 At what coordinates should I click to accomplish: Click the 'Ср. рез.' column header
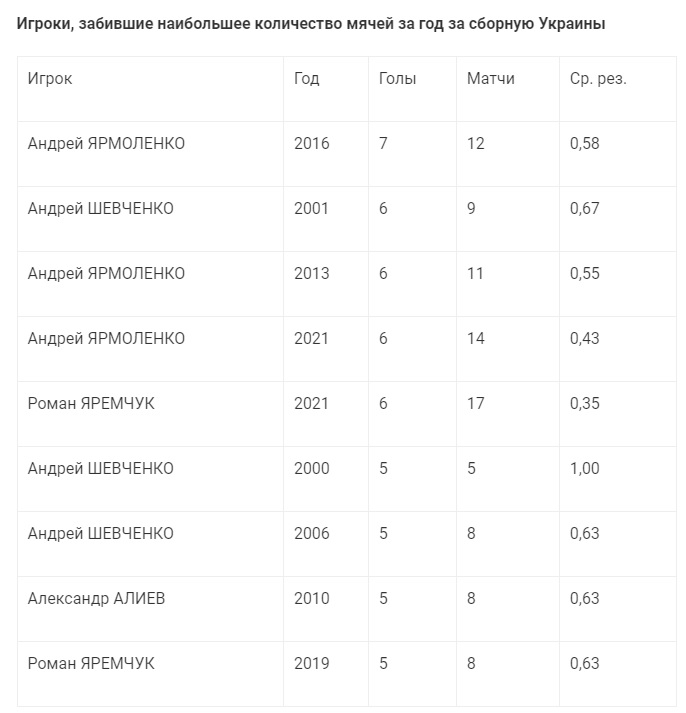(597, 79)
